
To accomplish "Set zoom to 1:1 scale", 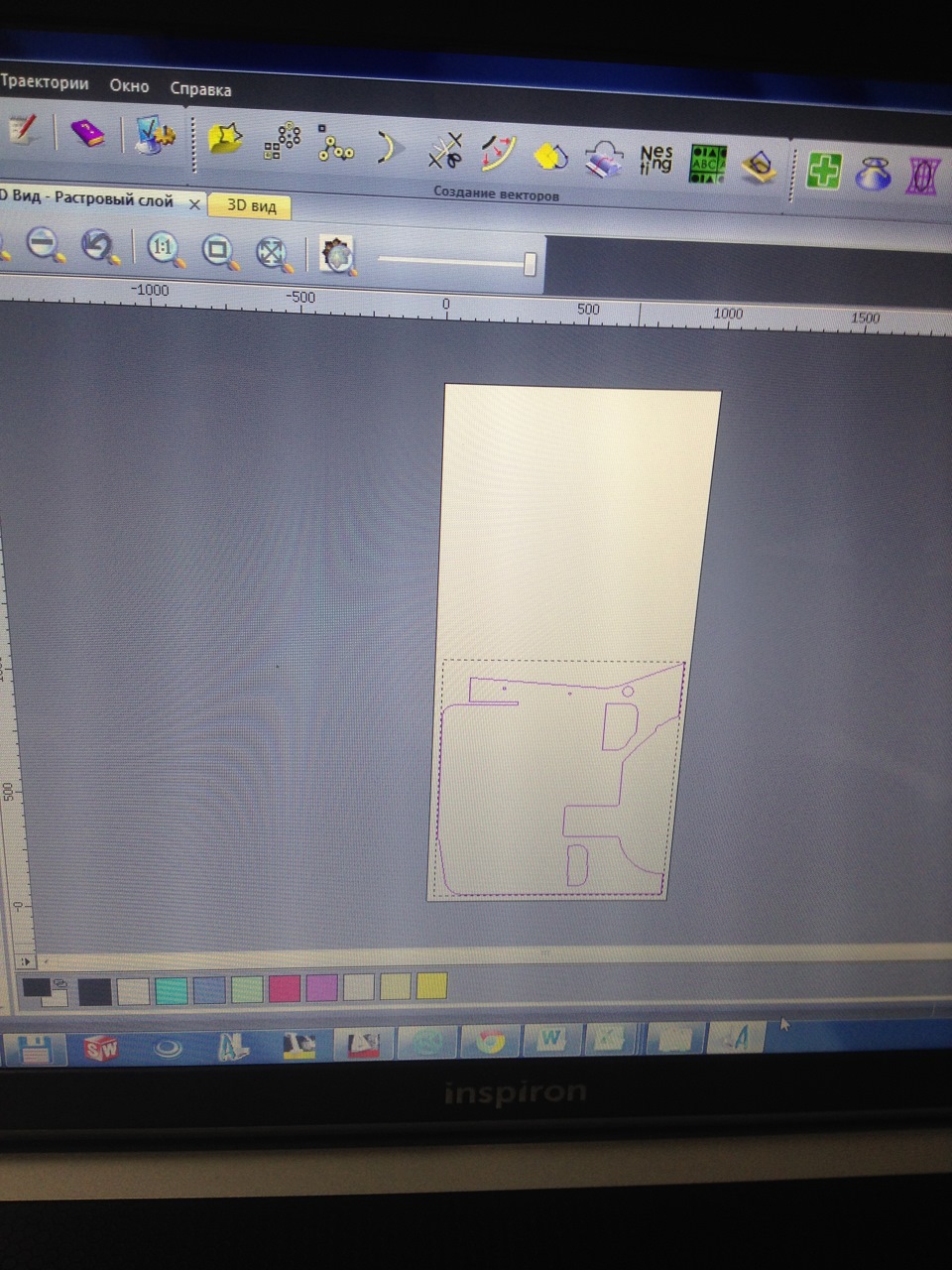I will click(165, 248).
